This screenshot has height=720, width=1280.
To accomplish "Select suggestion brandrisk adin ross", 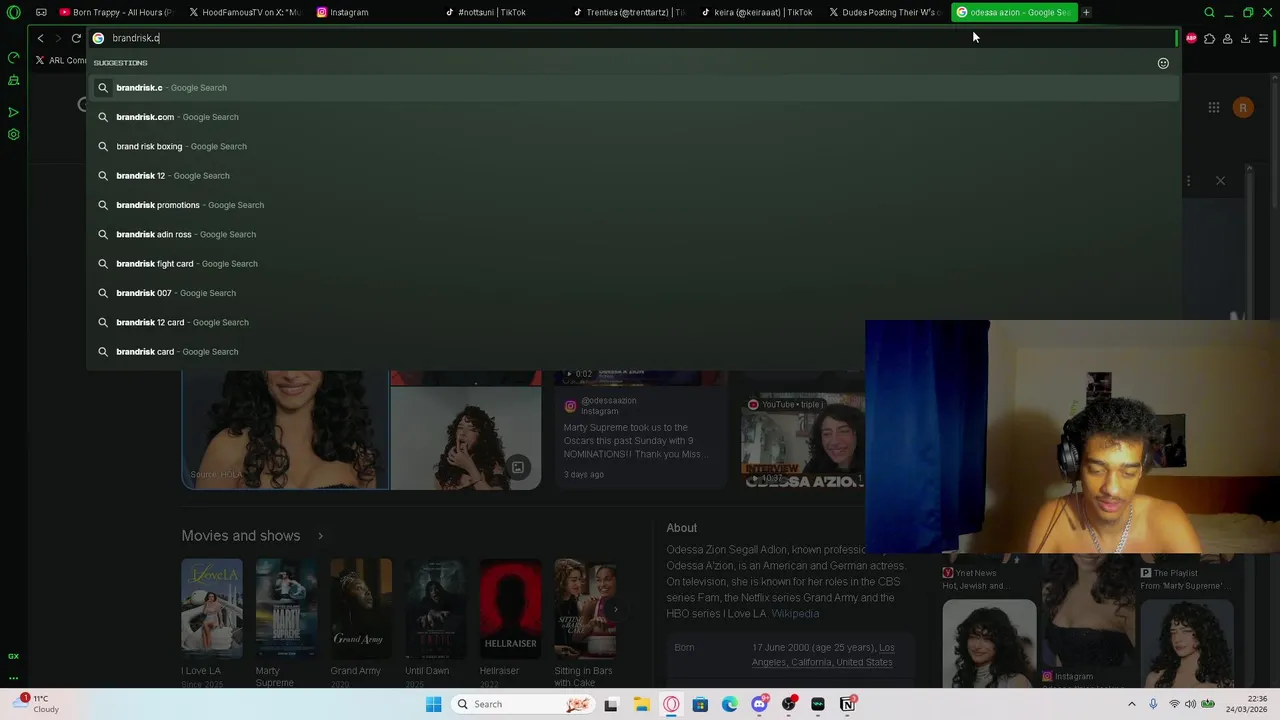I will tap(632, 234).
